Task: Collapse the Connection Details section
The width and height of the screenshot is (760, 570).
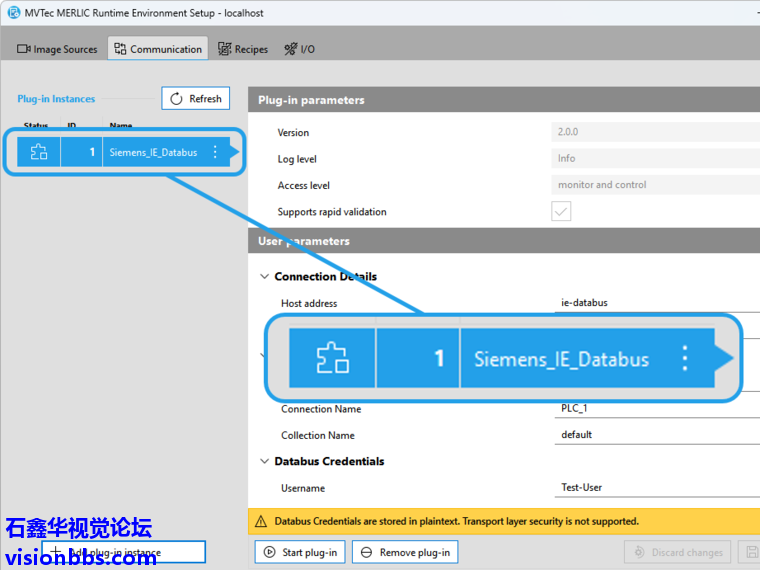Action: (x=265, y=277)
